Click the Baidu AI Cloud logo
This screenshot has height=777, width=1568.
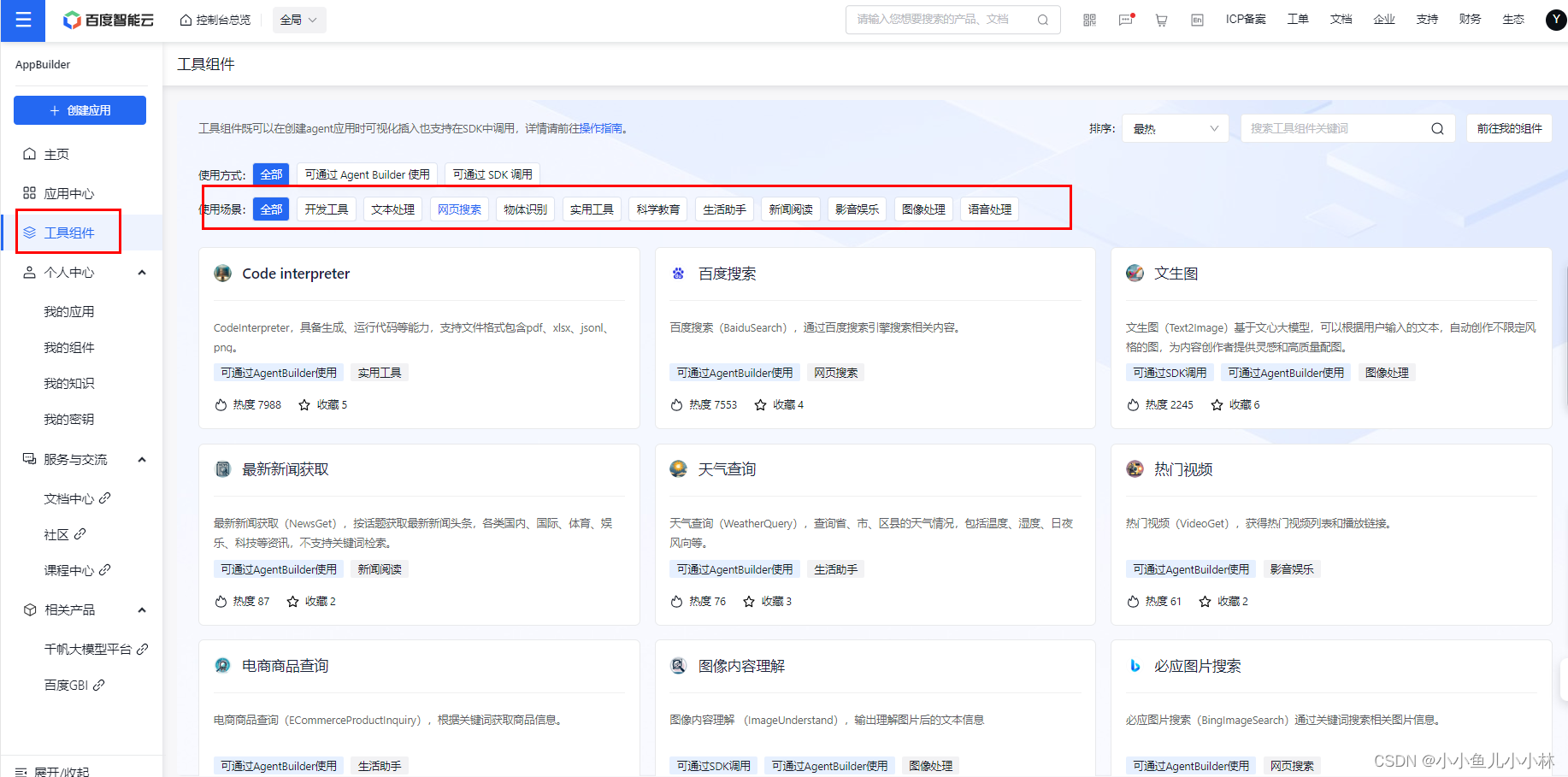pos(109,20)
